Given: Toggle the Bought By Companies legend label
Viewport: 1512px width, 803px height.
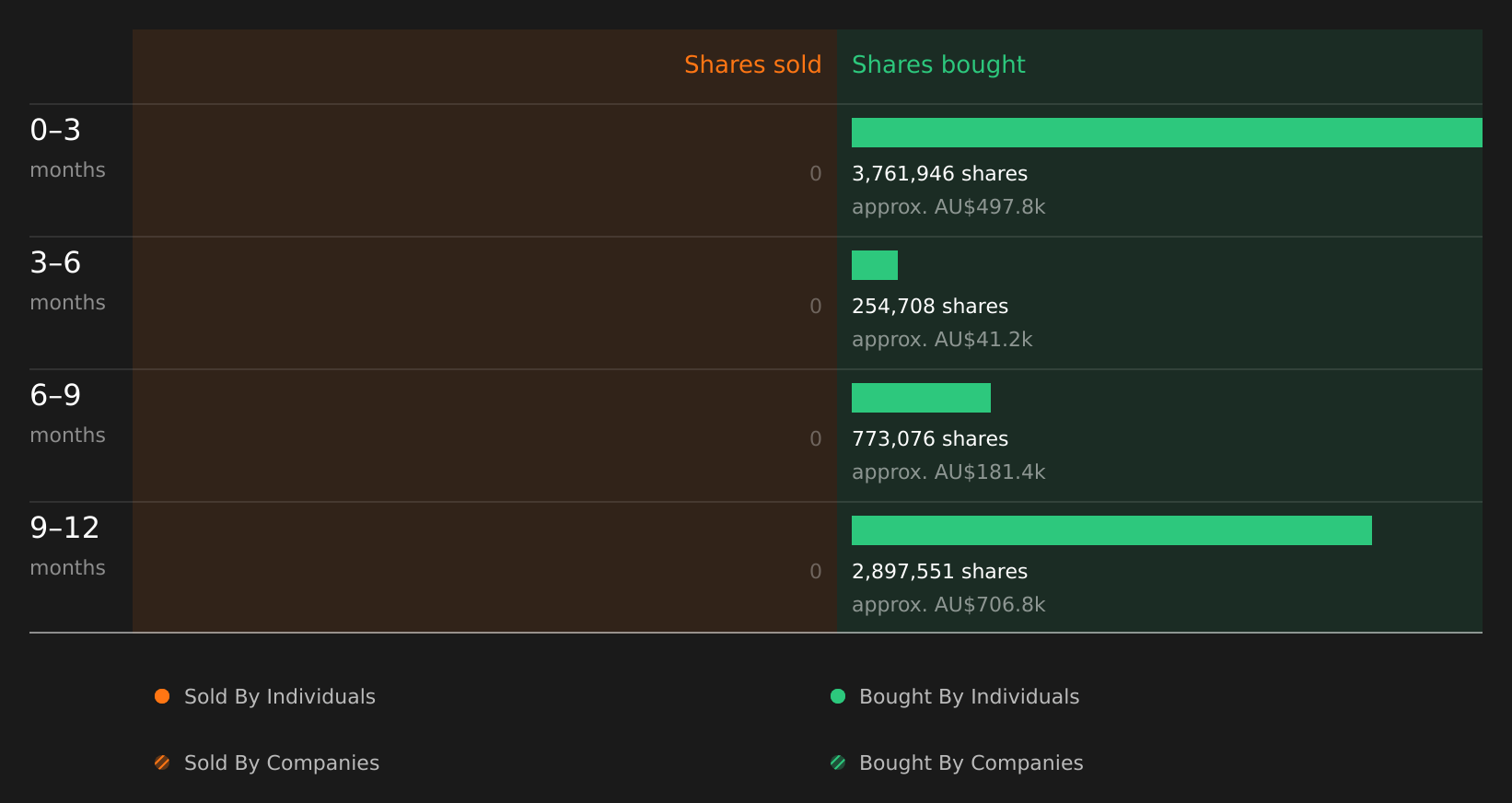Looking at the screenshot, I should click(x=971, y=762).
